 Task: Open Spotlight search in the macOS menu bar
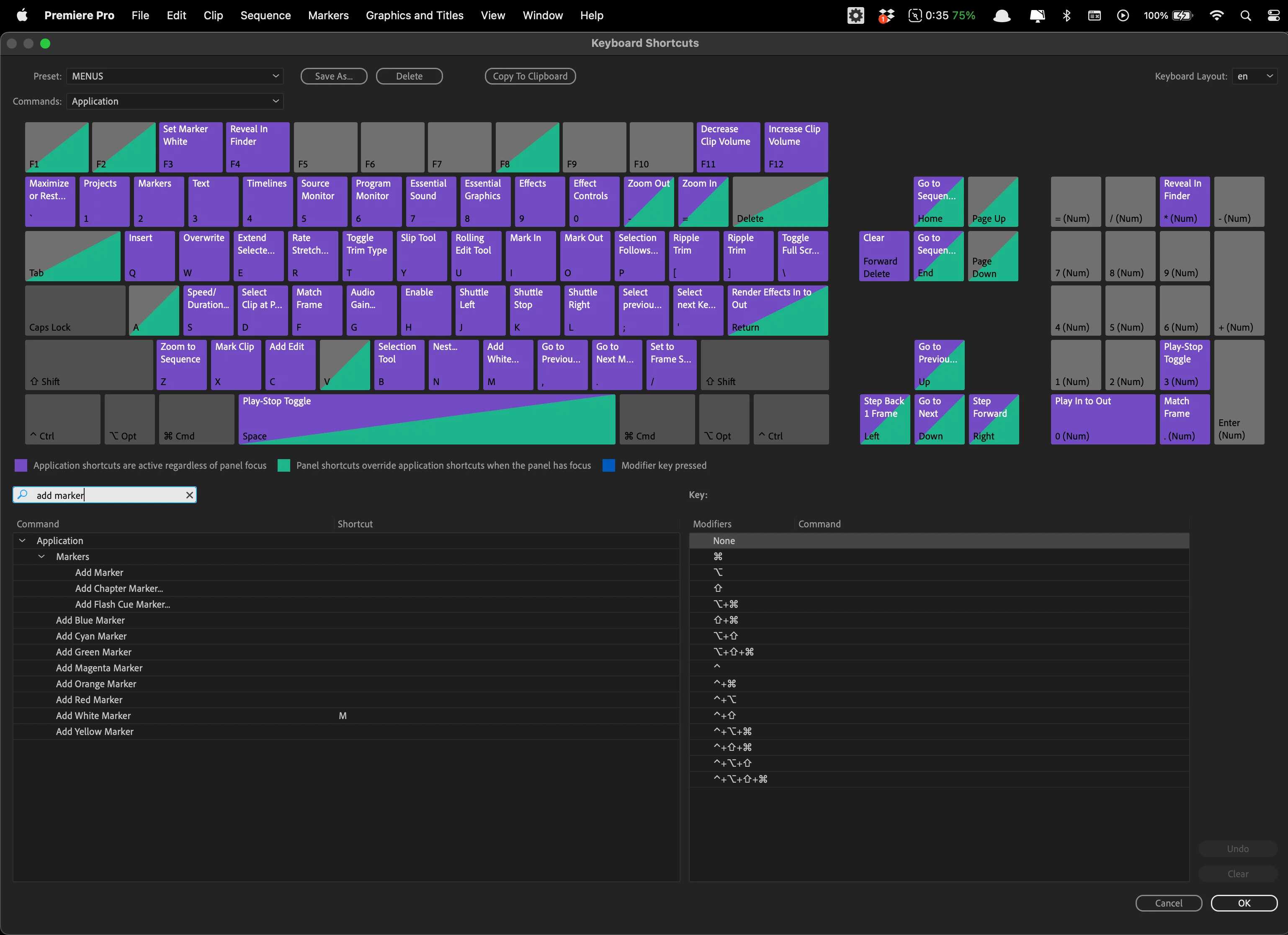1245,15
